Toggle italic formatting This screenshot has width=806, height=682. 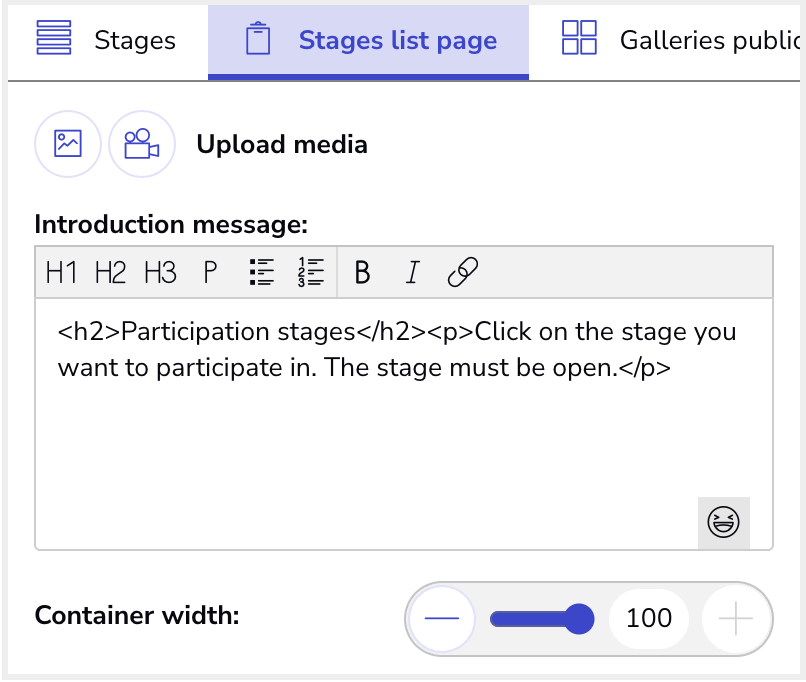click(412, 272)
